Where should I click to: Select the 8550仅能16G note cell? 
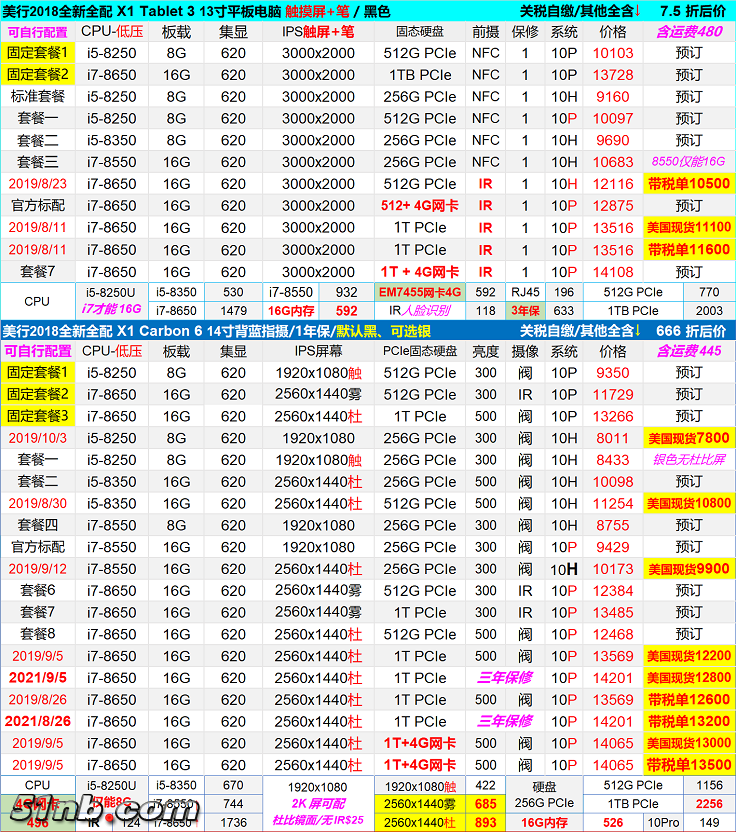(688, 162)
